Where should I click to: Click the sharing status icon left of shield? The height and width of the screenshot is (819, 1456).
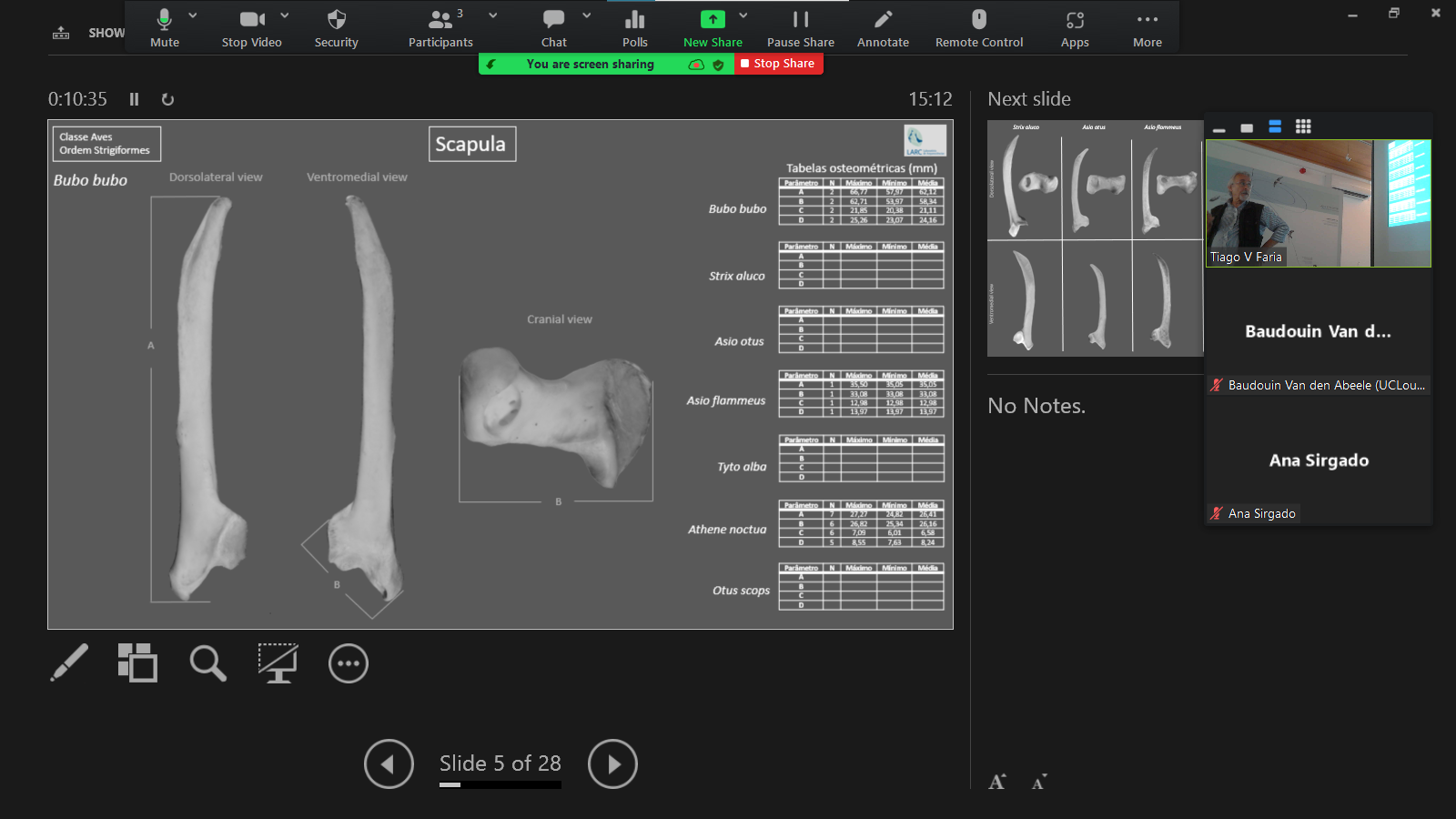point(696,65)
